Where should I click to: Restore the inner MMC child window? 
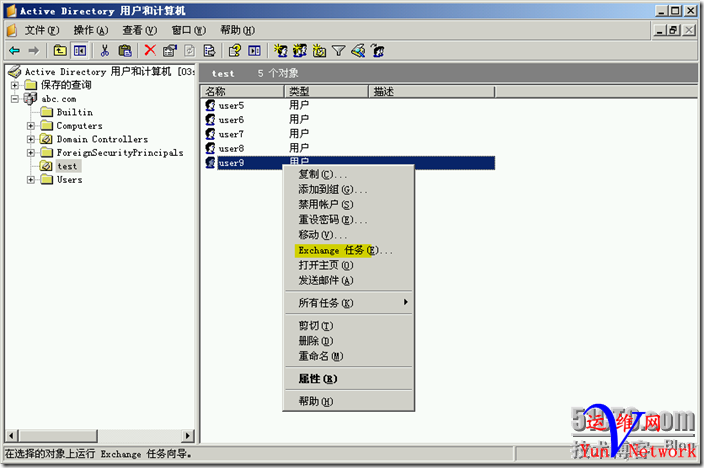pyautogui.click(x=673, y=30)
